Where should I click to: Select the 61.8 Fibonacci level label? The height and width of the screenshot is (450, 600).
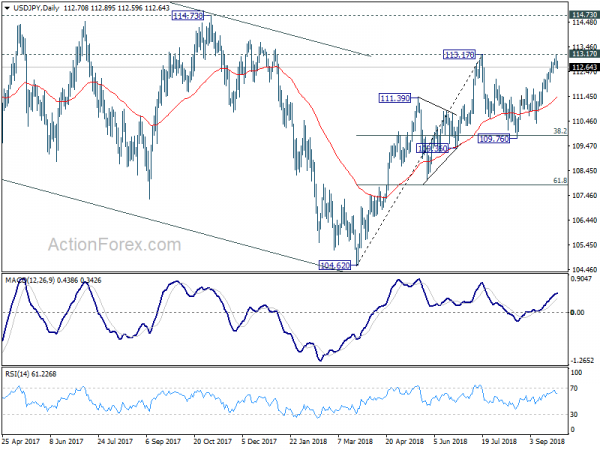pos(560,181)
